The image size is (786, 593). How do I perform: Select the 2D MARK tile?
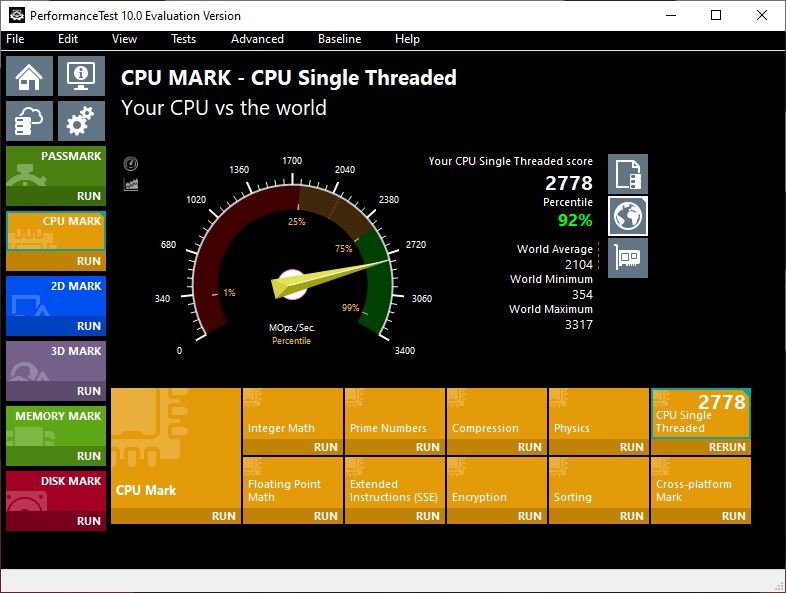56,296
